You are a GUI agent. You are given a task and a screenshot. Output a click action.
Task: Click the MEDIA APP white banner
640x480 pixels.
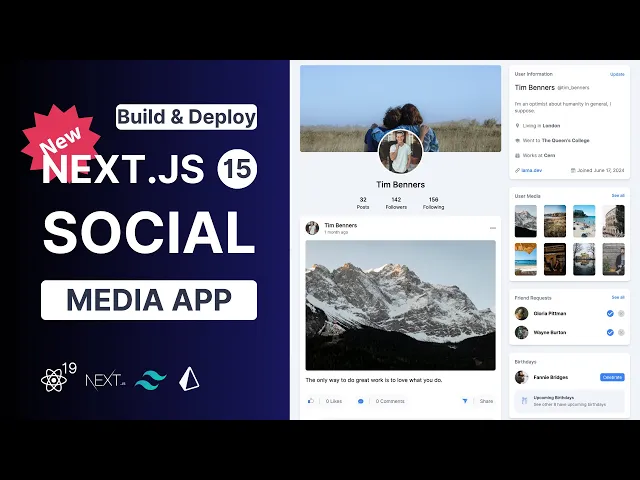[x=149, y=300]
